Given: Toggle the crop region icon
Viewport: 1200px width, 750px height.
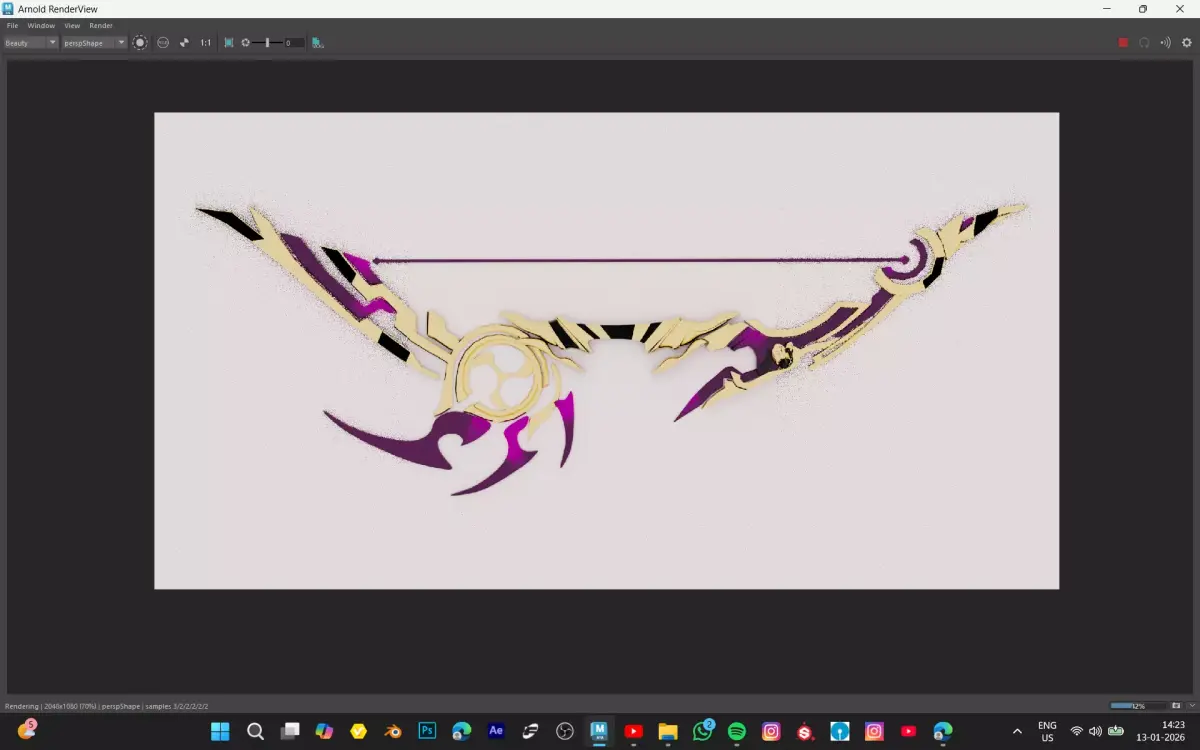Looking at the screenshot, I should tap(229, 43).
